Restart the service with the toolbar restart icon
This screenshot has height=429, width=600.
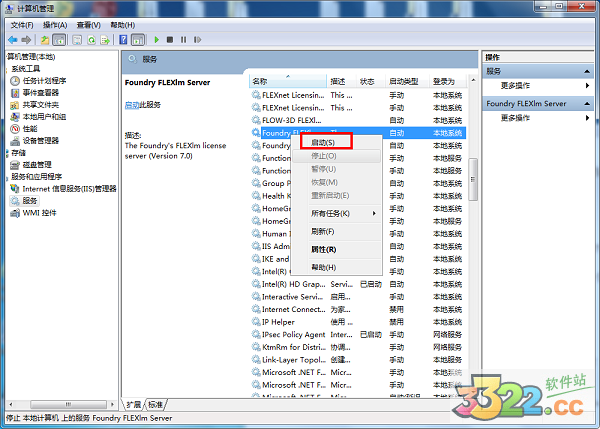pyautogui.click(x=197, y=40)
